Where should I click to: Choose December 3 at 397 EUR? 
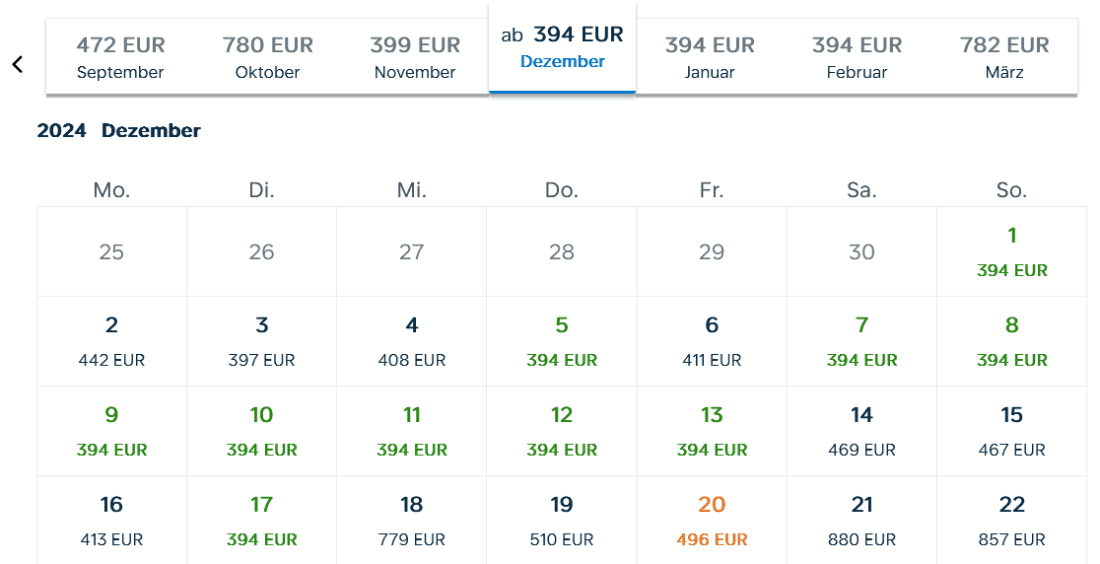tap(262, 341)
